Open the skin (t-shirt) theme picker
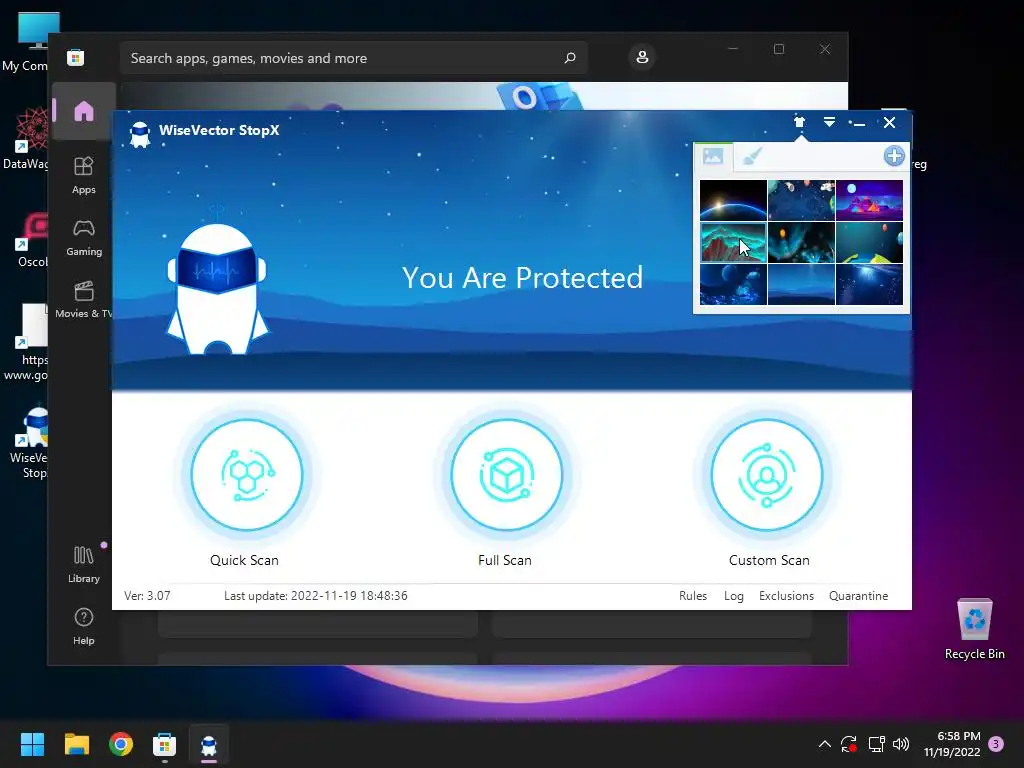Image resolution: width=1024 pixels, height=768 pixels. 799,122
